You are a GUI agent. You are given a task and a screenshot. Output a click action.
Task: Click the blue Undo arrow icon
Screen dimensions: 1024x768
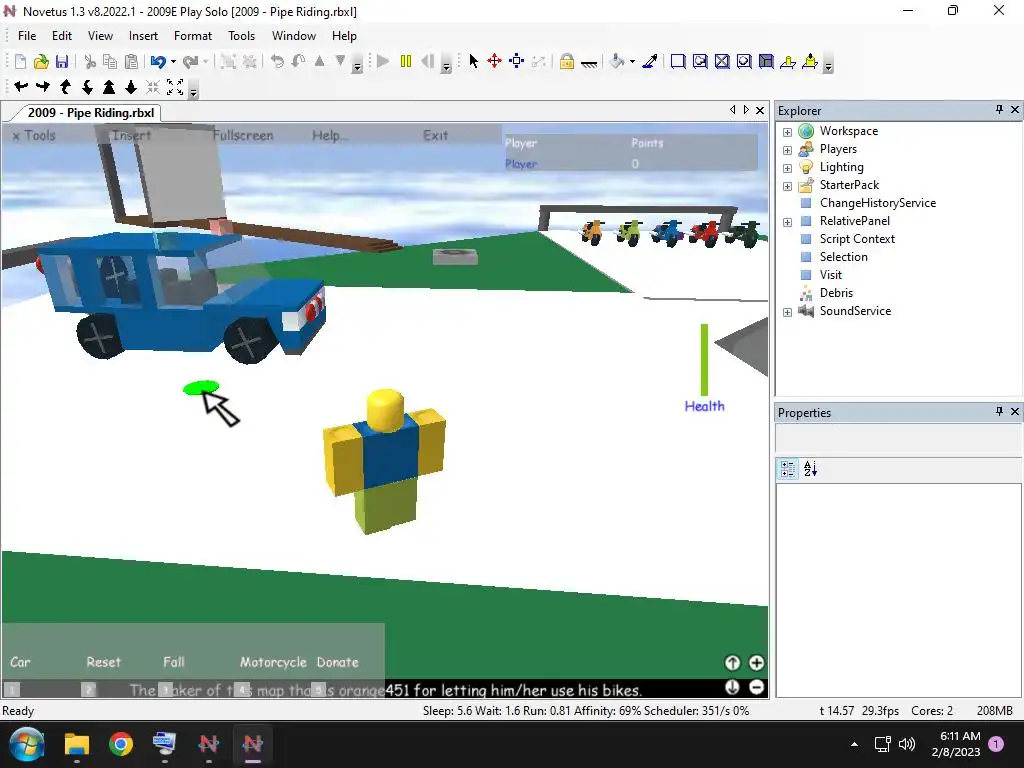(x=158, y=61)
